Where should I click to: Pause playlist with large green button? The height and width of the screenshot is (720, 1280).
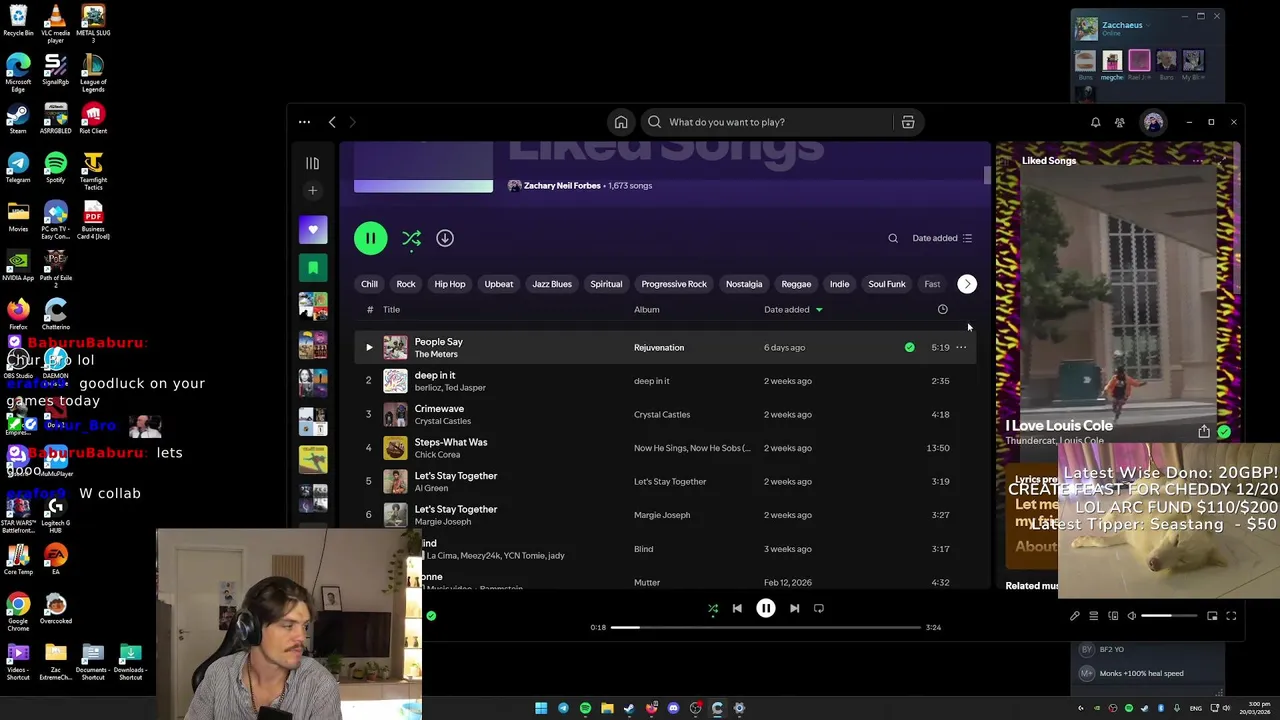pyautogui.click(x=370, y=238)
